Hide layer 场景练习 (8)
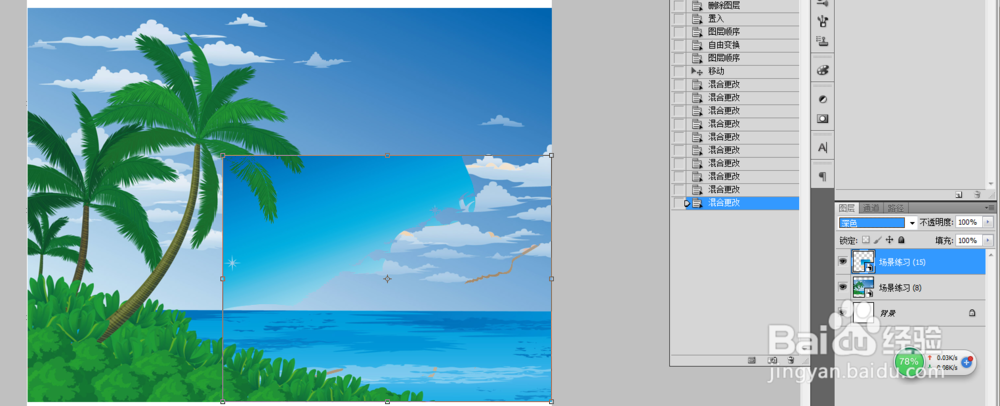Image resolution: width=1000 pixels, height=406 pixels. 842,287
